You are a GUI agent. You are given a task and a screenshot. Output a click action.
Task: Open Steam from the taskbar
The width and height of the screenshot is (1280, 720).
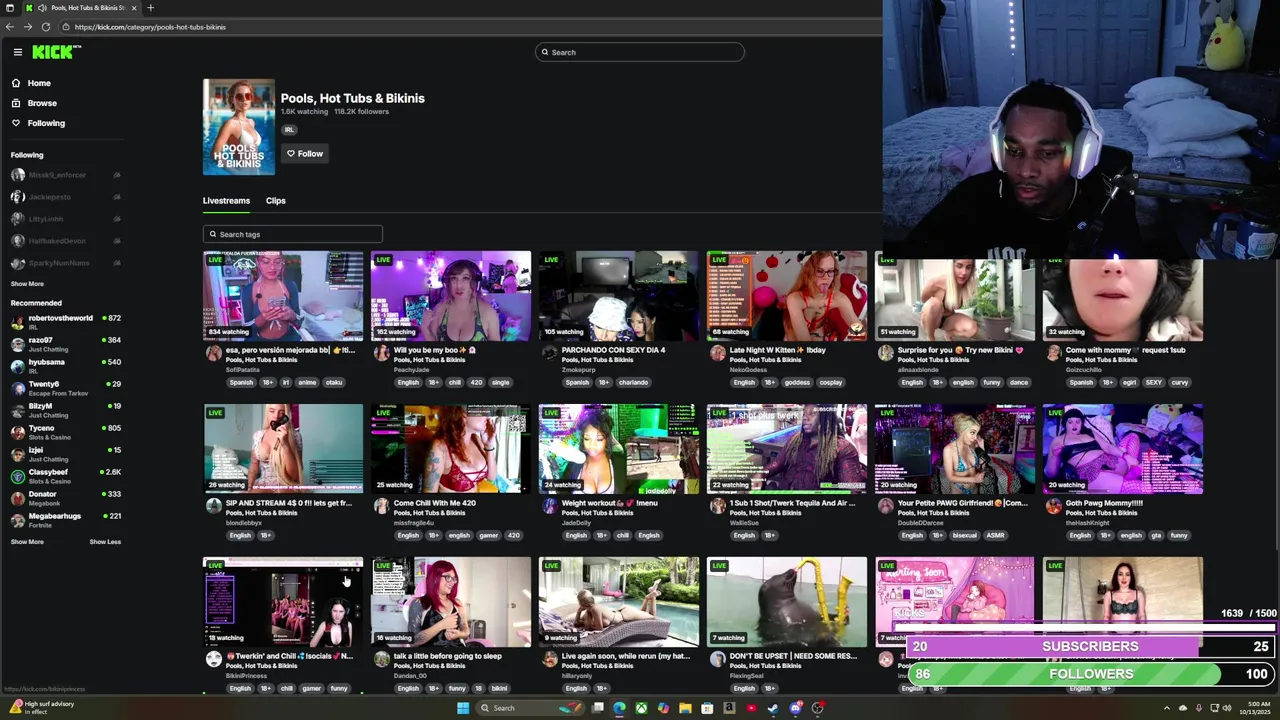pyautogui.click(x=773, y=708)
